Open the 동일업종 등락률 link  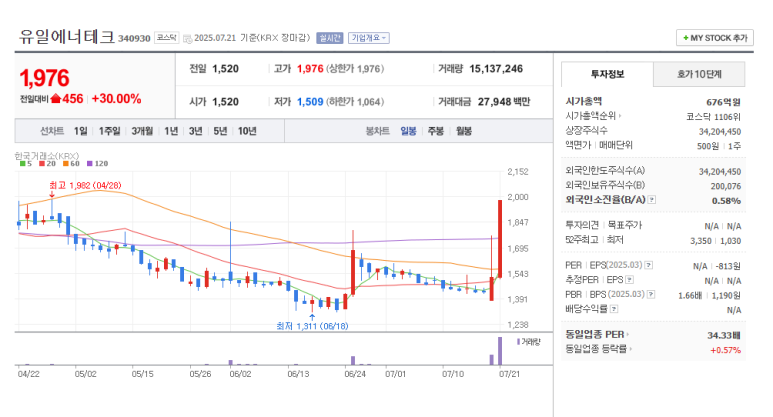pyautogui.click(x=598, y=349)
